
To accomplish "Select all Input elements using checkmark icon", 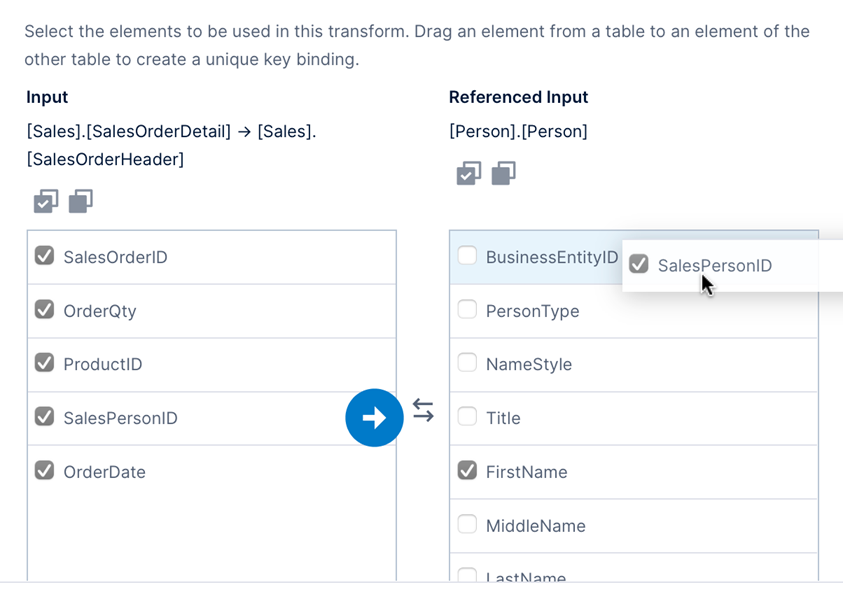I will tap(45, 201).
